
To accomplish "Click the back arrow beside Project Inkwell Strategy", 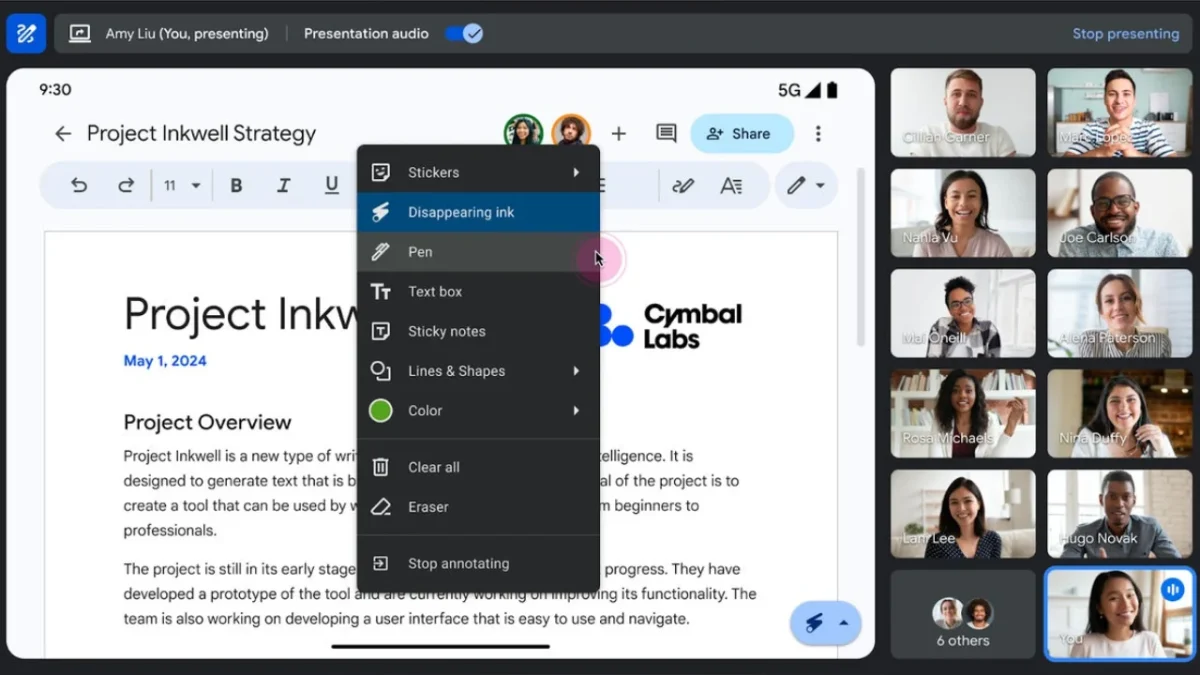I will [x=63, y=133].
